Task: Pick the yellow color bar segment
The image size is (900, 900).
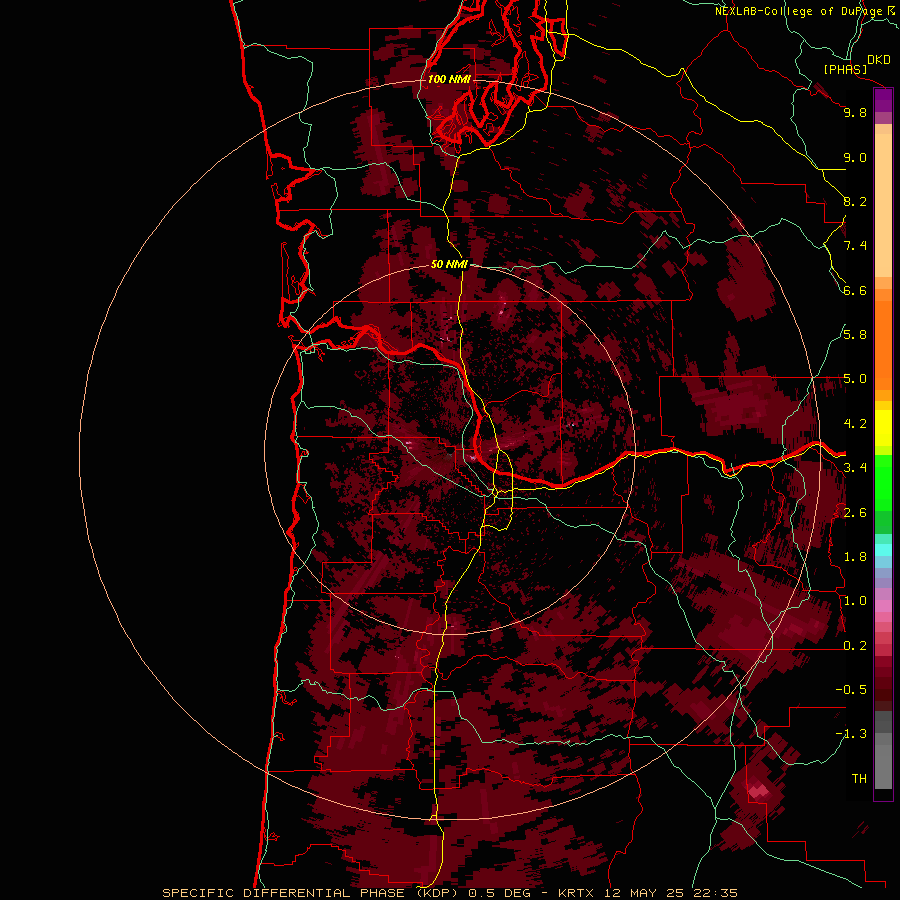Action: pyautogui.click(x=883, y=428)
